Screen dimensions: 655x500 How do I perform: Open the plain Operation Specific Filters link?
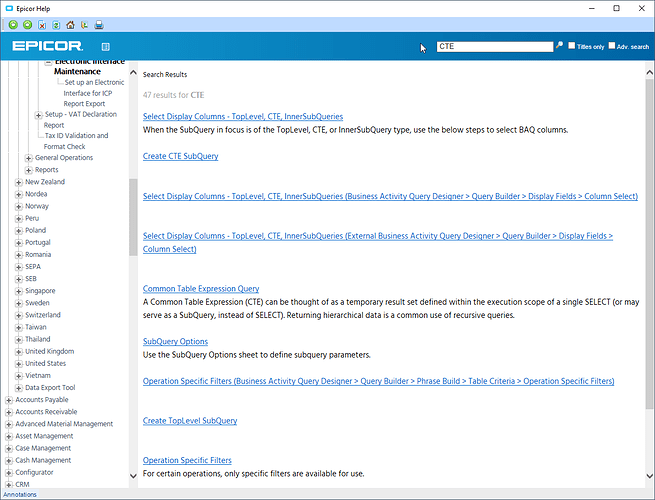[187, 460]
